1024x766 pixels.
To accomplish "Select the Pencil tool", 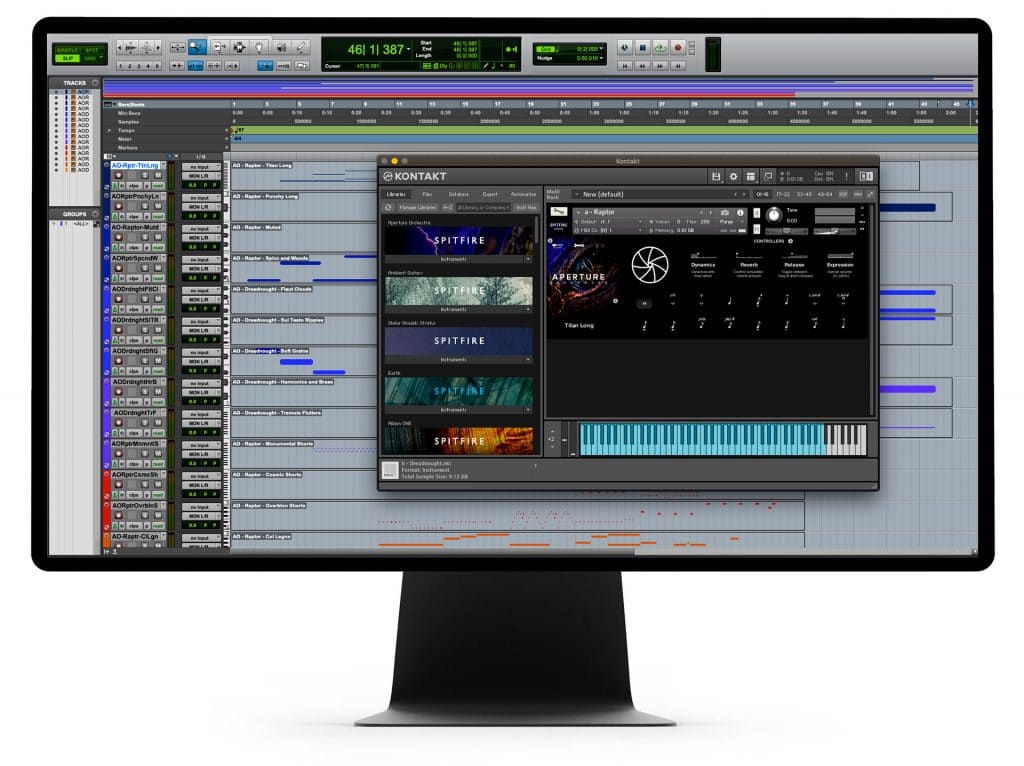I will [300, 47].
